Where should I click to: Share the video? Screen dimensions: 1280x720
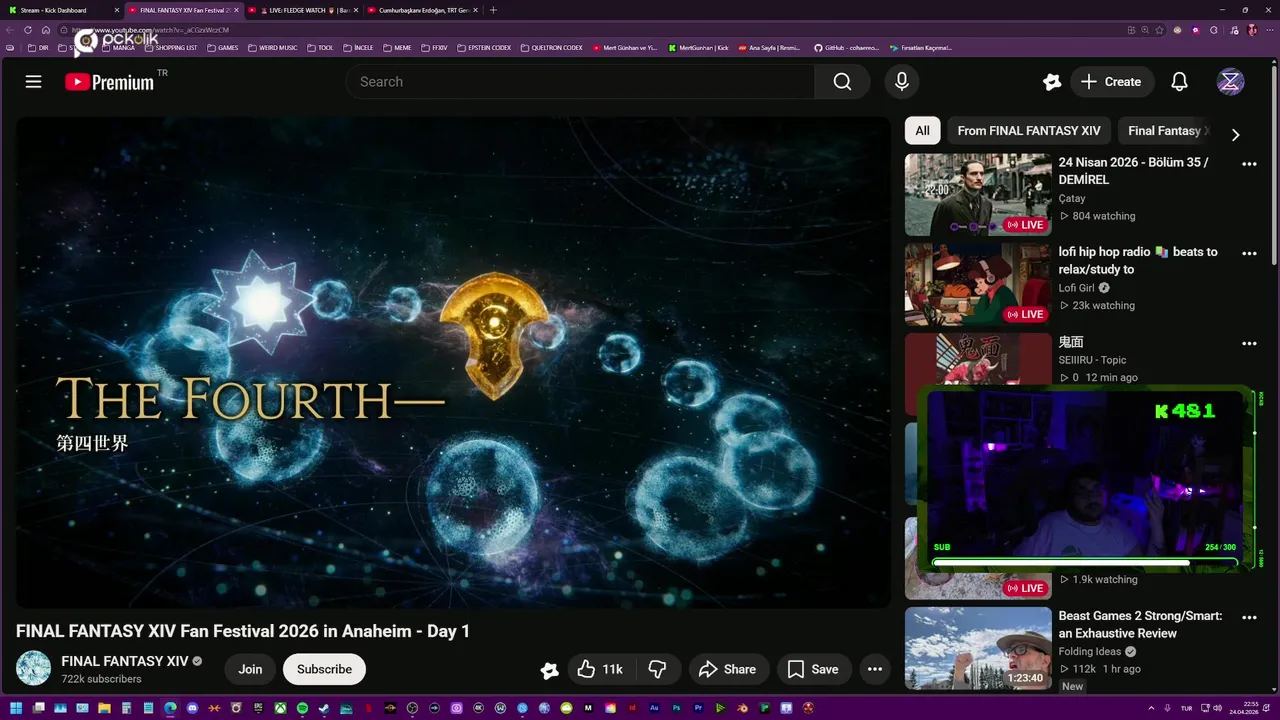(x=727, y=669)
